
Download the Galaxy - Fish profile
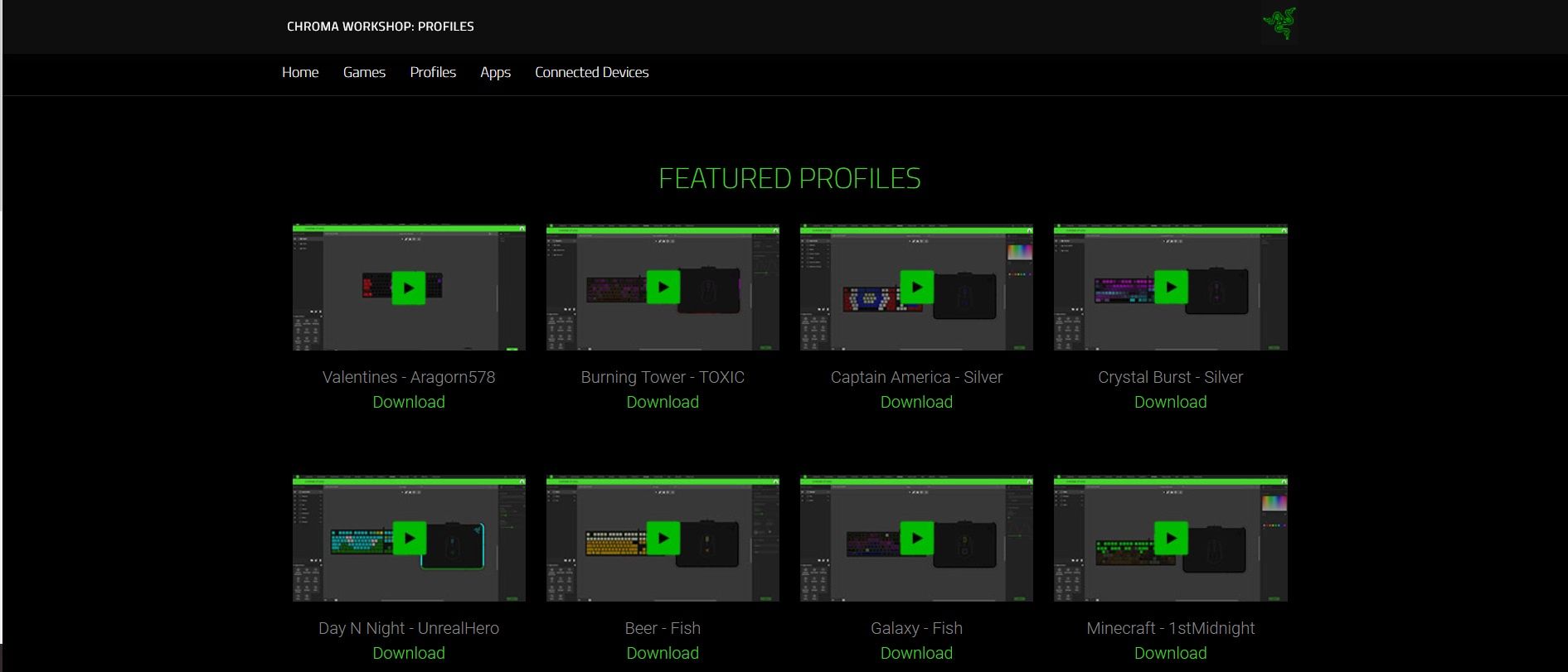click(916, 653)
